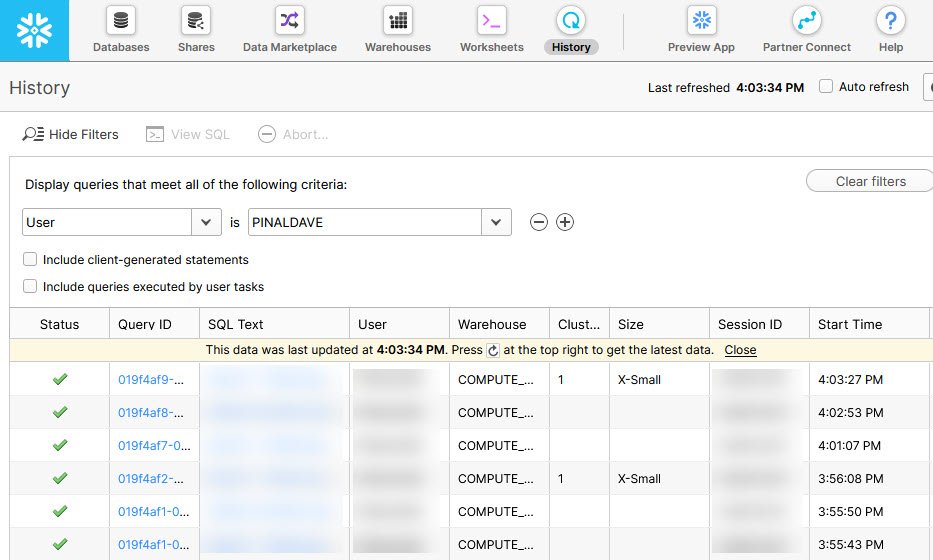Open the Data Marketplace icon

(x=289, y=20)
